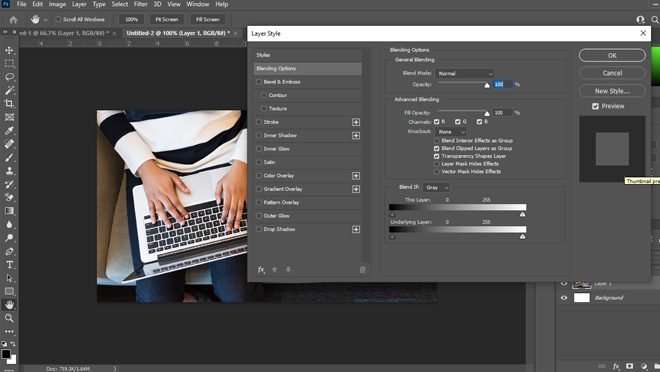Image resolution: width=660 pixels, height=372 pixels.
Task: Switch to the Untitled-2 document tab
Action: click(x=178, y=33)
